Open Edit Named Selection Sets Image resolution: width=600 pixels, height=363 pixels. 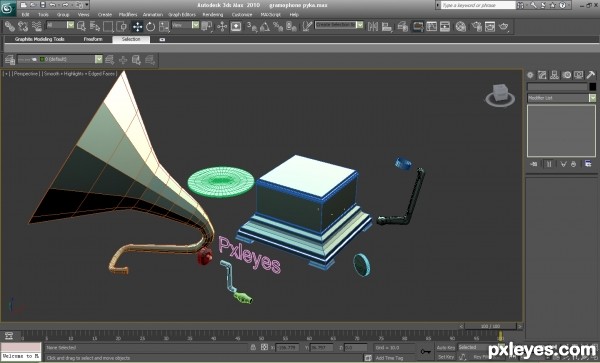(x=307, y=26)
